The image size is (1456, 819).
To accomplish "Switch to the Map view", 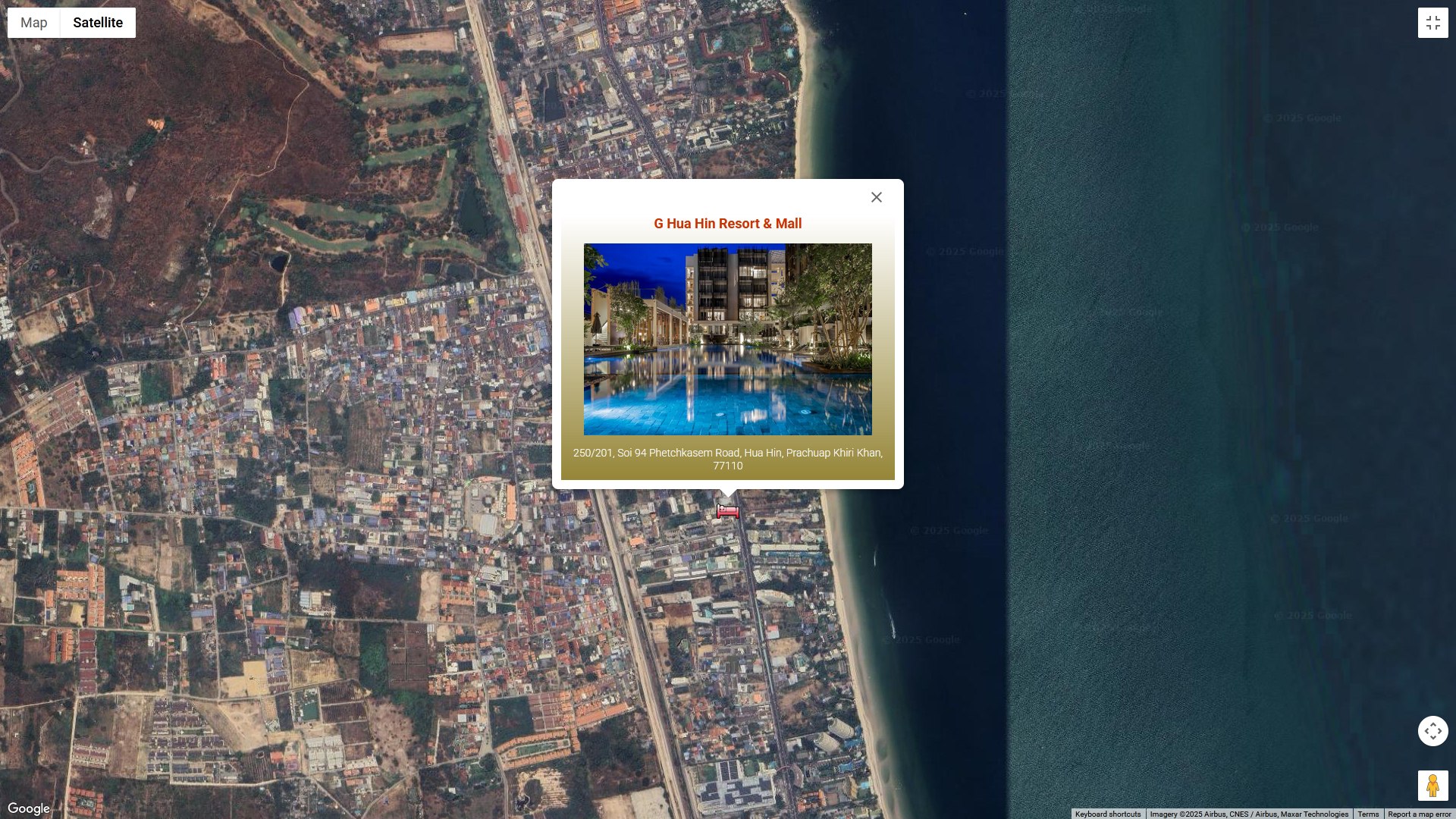I will tap(34, 23).
